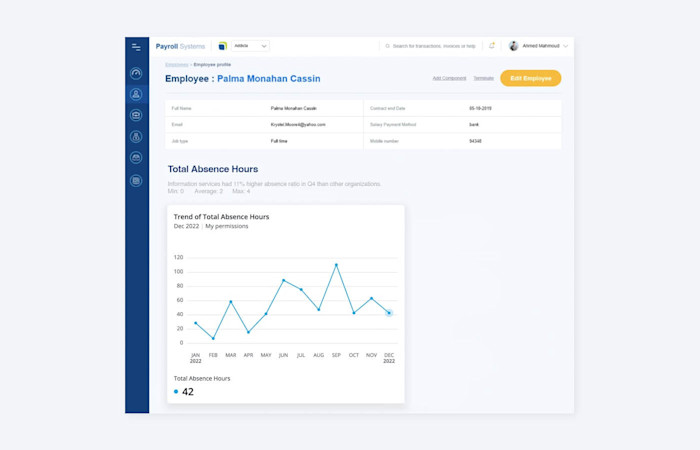The width and height of the screenshot is (700, 450).
Task: Select the Full Name value in table
Action: pyautogui.click(x=294, y=108)
